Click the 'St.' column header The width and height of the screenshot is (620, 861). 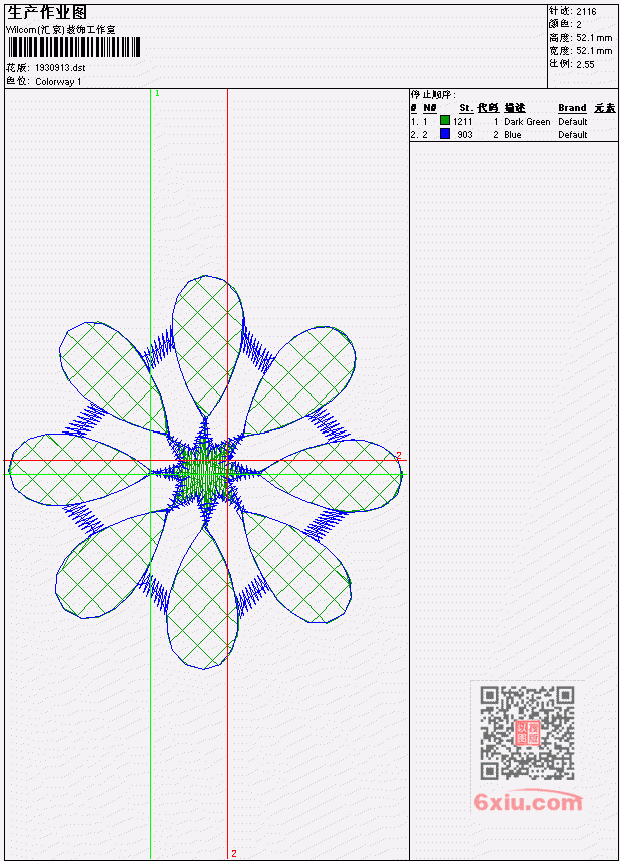coord(466,108)
